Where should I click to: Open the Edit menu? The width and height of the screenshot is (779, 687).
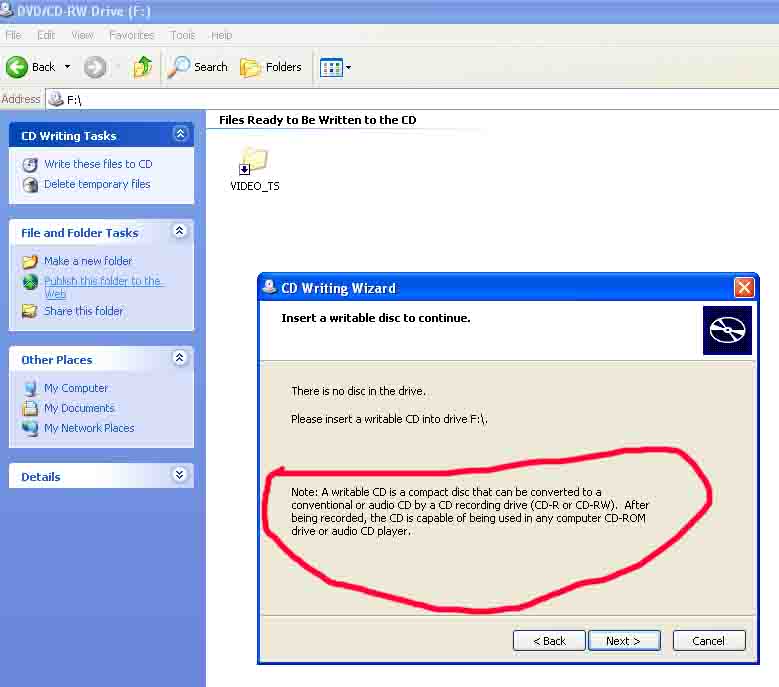point(46,35)
